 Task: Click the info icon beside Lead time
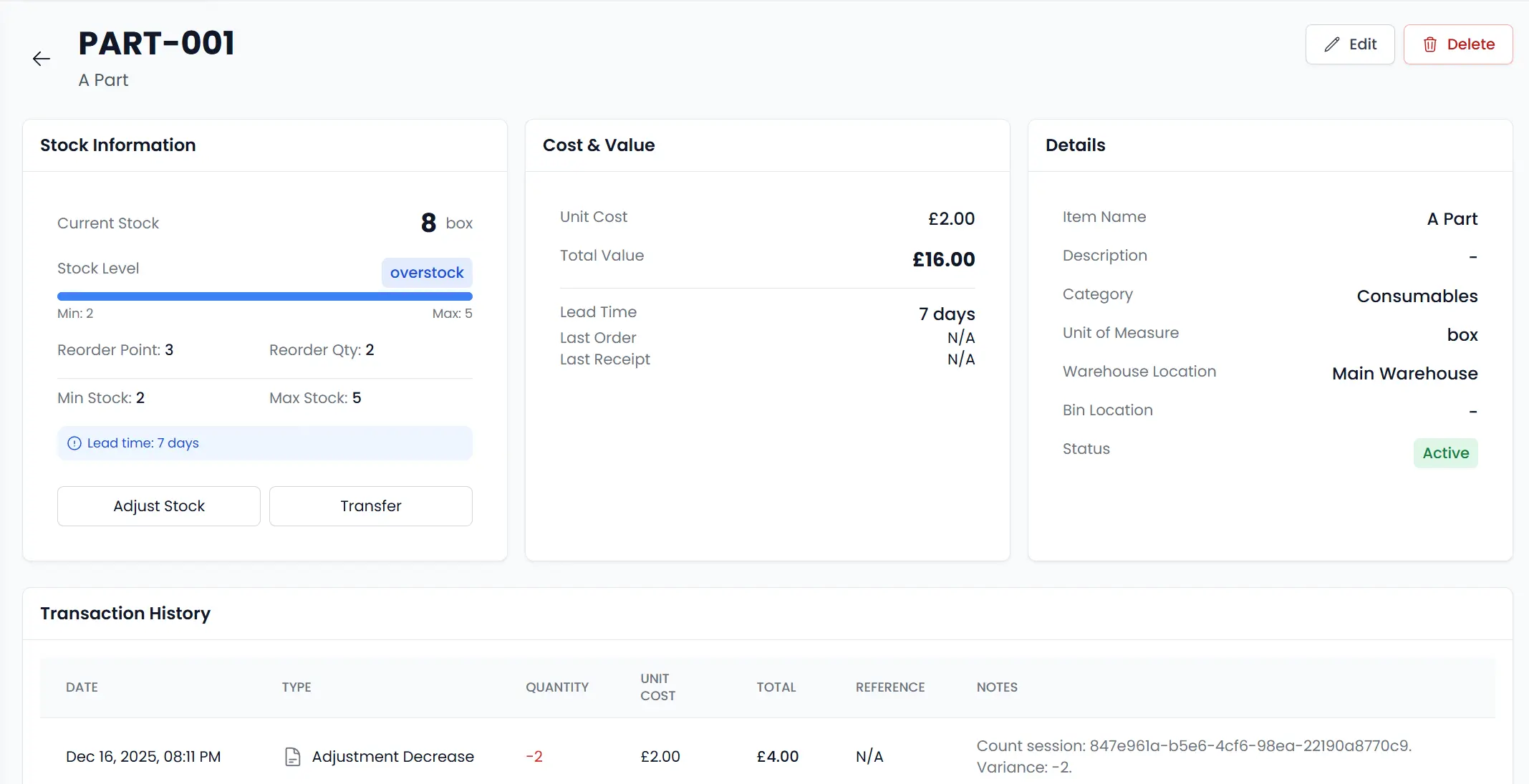click(x=74, y=443)
